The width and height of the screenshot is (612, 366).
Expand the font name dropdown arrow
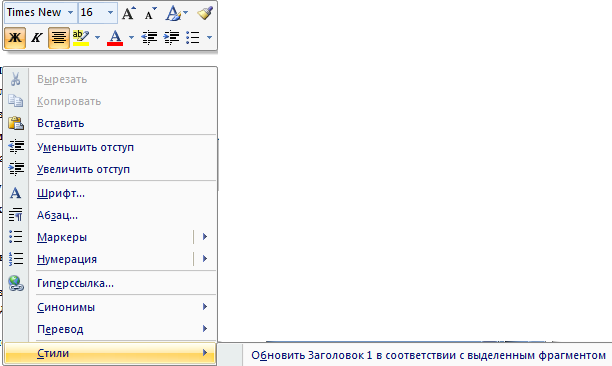pyautogui.click(x=71, y=12)
